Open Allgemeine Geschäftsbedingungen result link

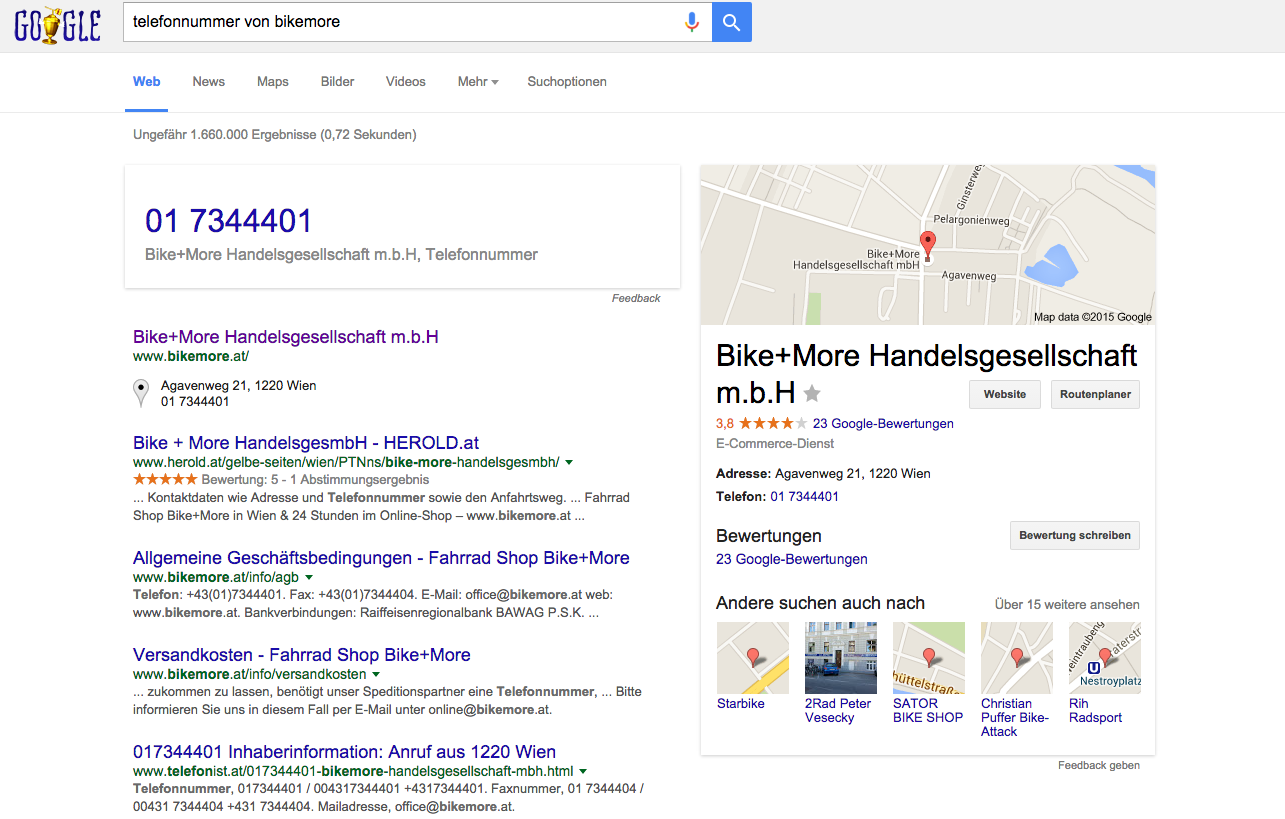point(381,558)
